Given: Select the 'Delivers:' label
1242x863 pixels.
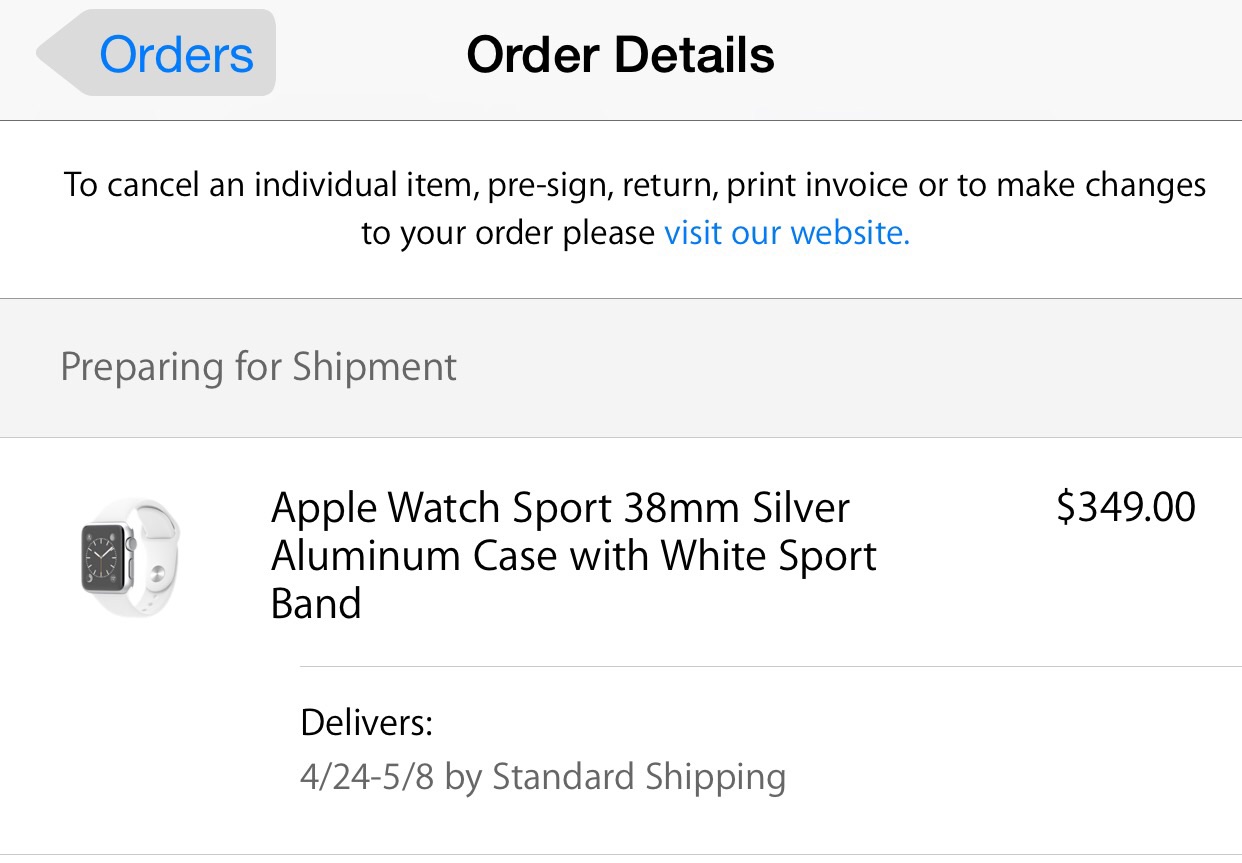Looking at the screenshot, I should (x=366, y=723).
